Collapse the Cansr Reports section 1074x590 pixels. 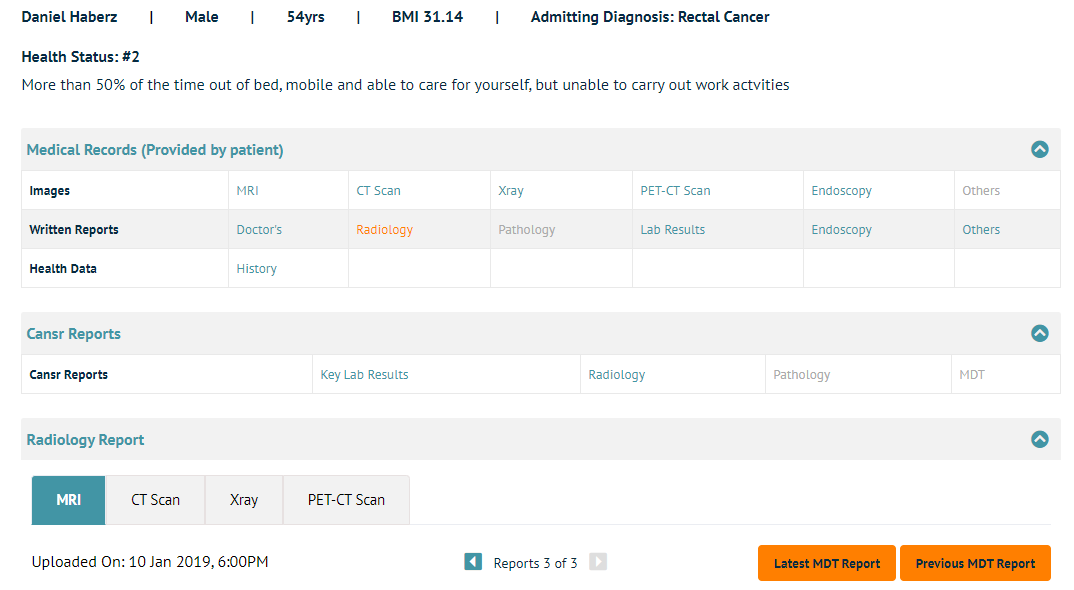(x=1039, y=334)
